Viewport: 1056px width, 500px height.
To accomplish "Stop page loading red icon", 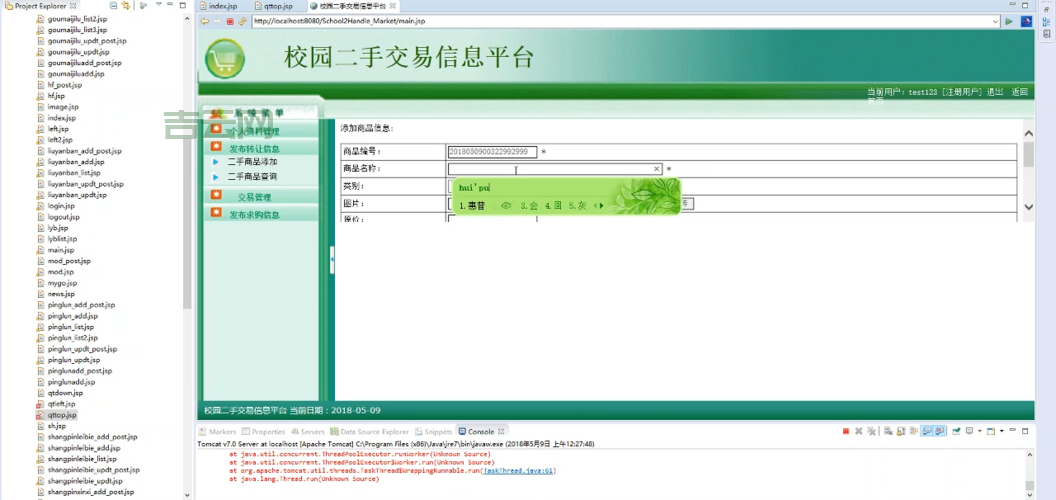I will coord(230,21).
